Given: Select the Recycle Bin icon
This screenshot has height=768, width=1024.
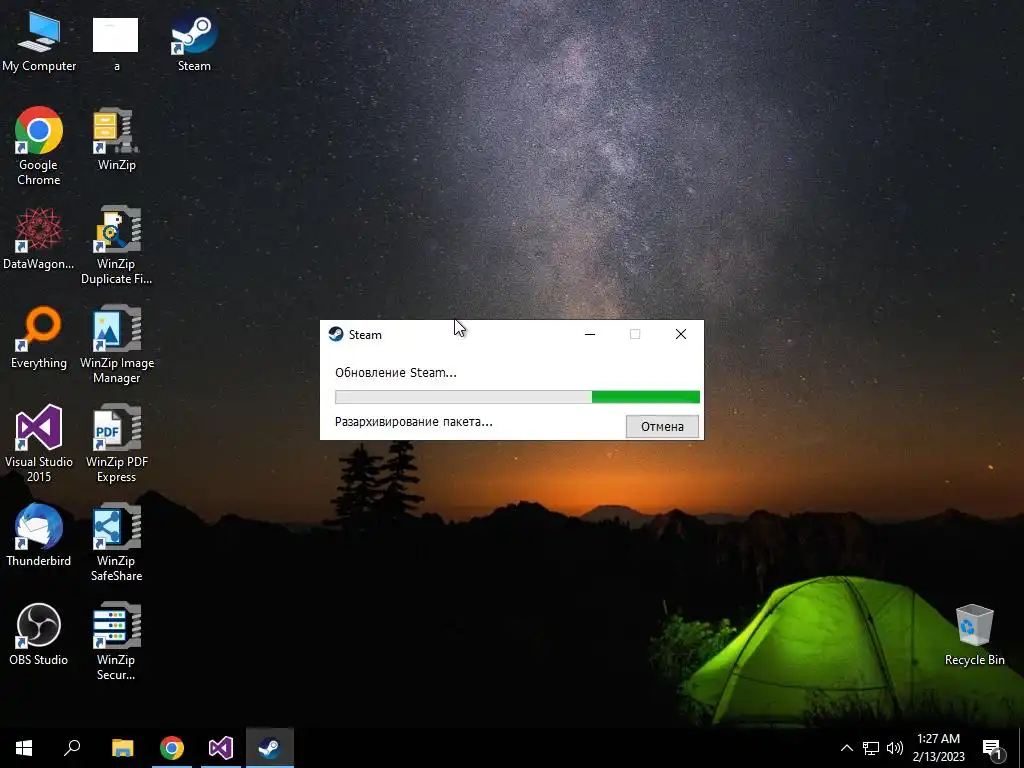Looking at the screenshot, I should 974,635.
